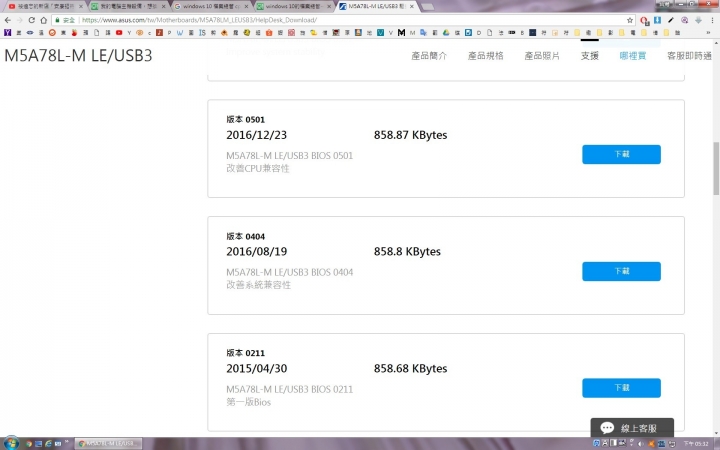The width and height of the screenshot is (720, 450).
Task: Click the red circular extension icon
Action: [x=644, y=20]
